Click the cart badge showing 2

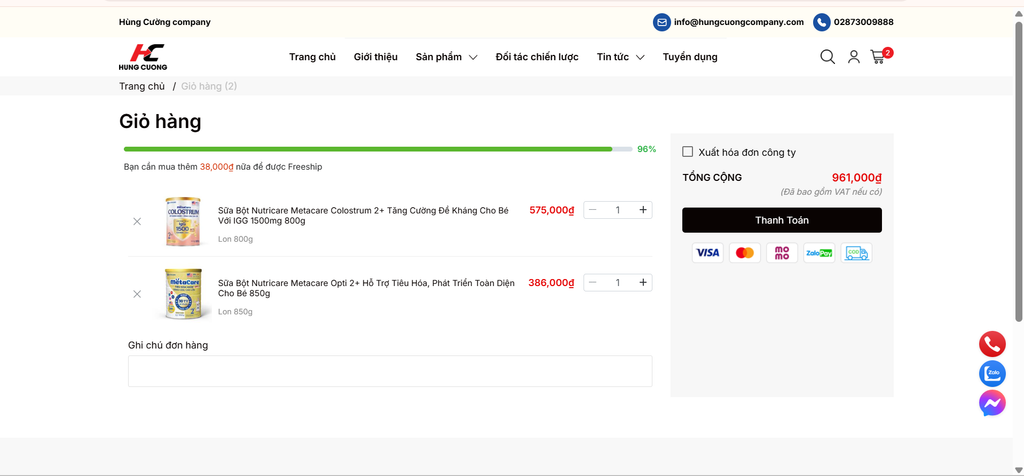(x=888, y=53)
